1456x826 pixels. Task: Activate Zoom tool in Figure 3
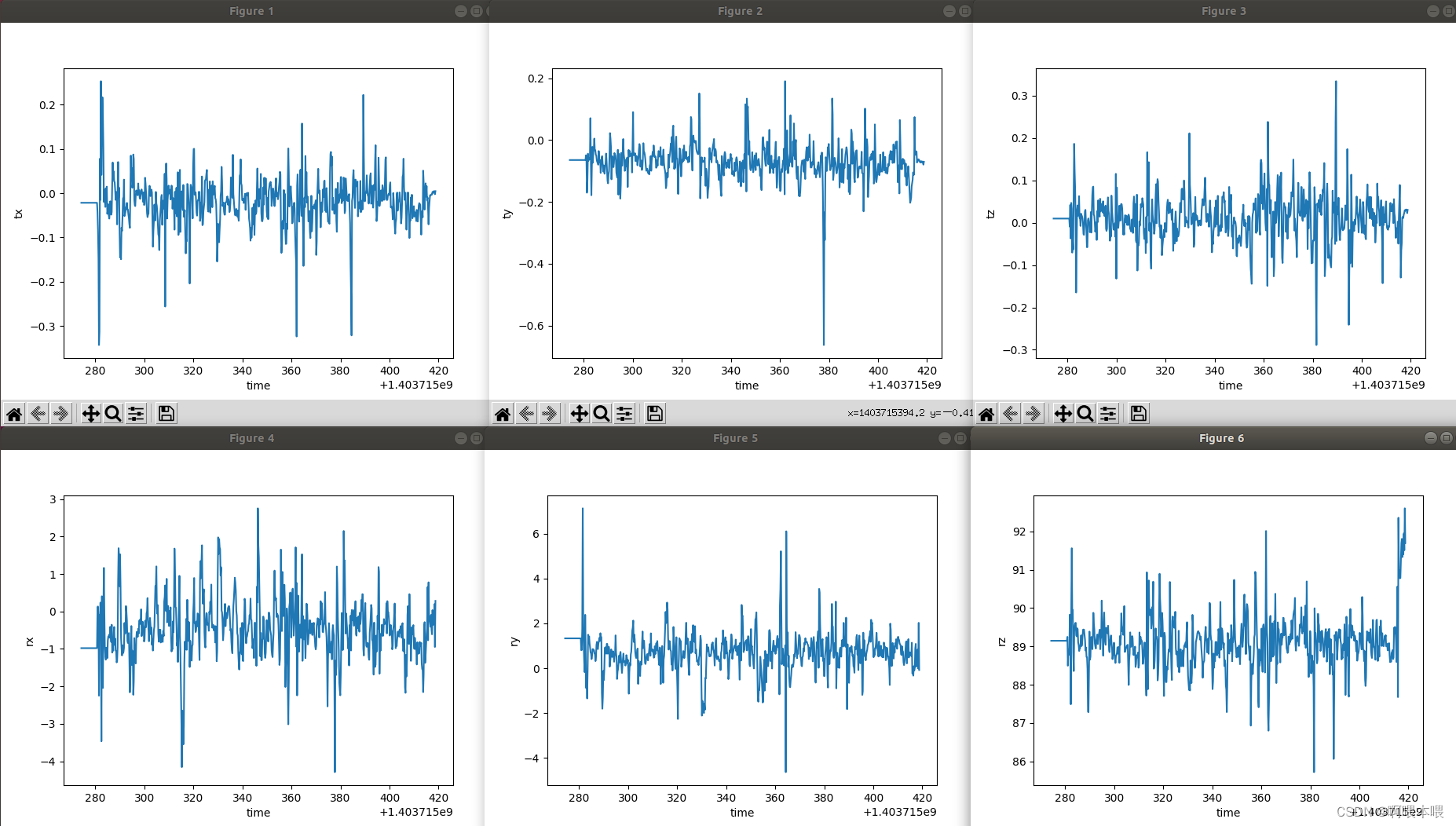click(x=1085, y=414)
